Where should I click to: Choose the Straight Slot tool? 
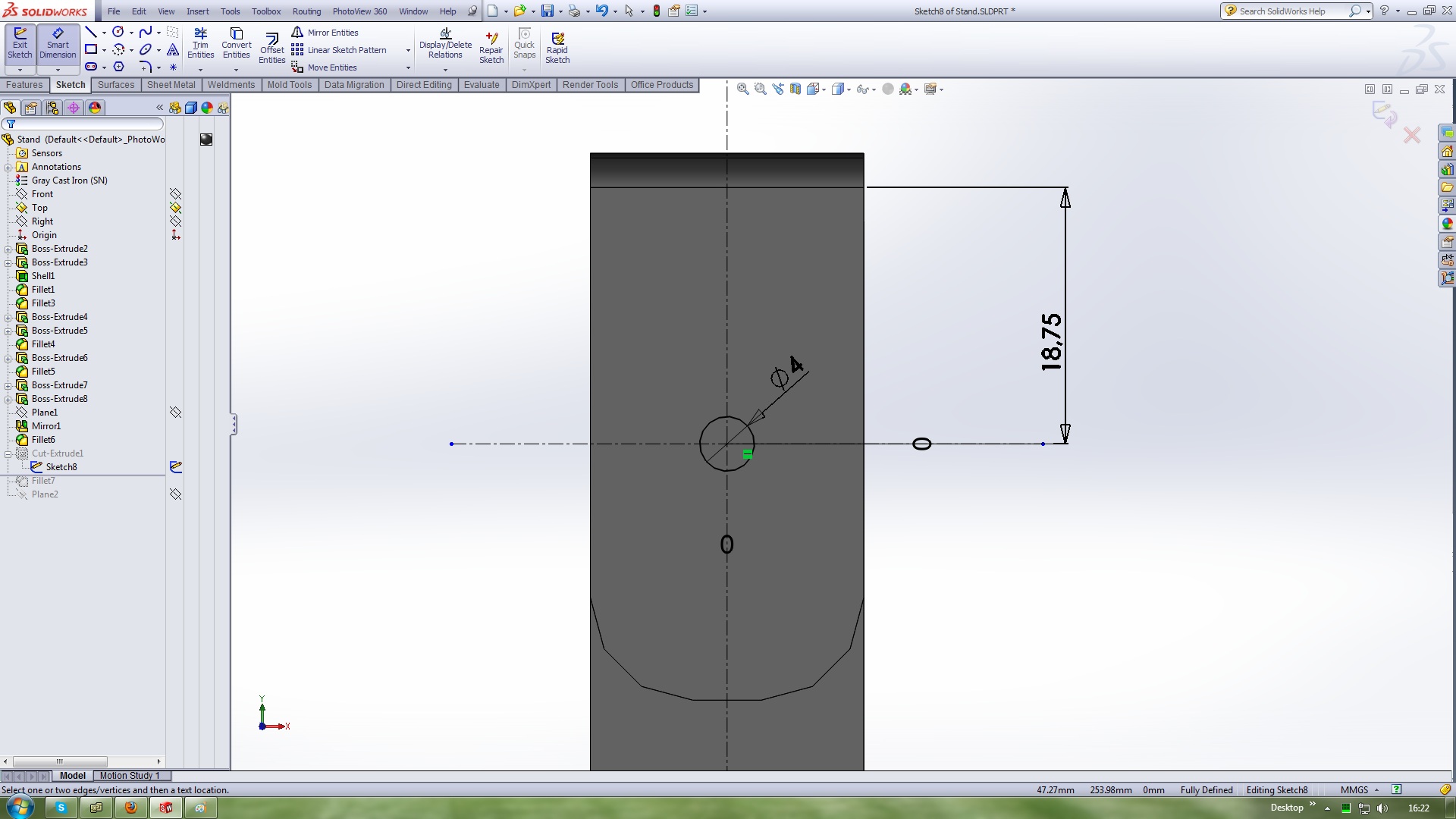pos(91,67)
